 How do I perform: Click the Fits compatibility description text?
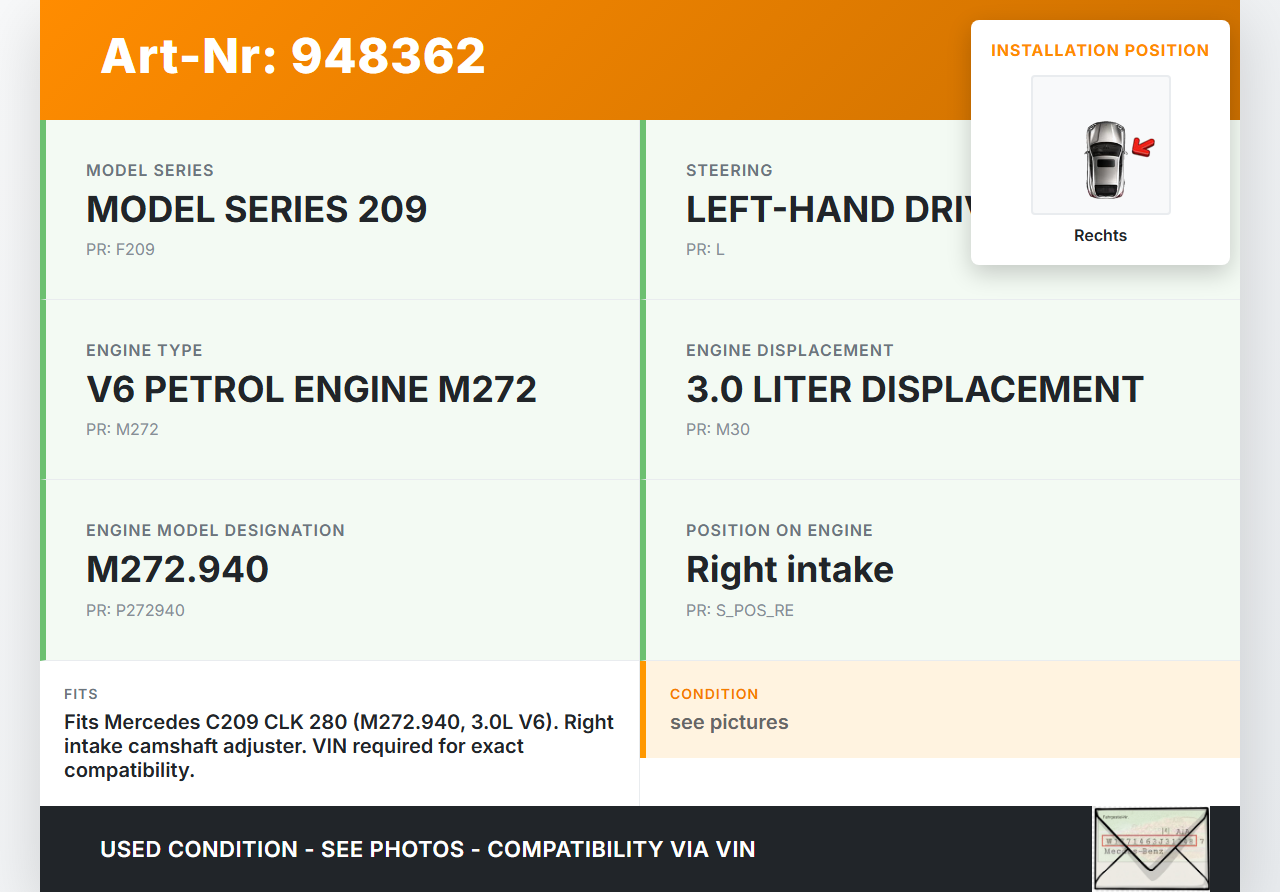(x=339, y=746)
